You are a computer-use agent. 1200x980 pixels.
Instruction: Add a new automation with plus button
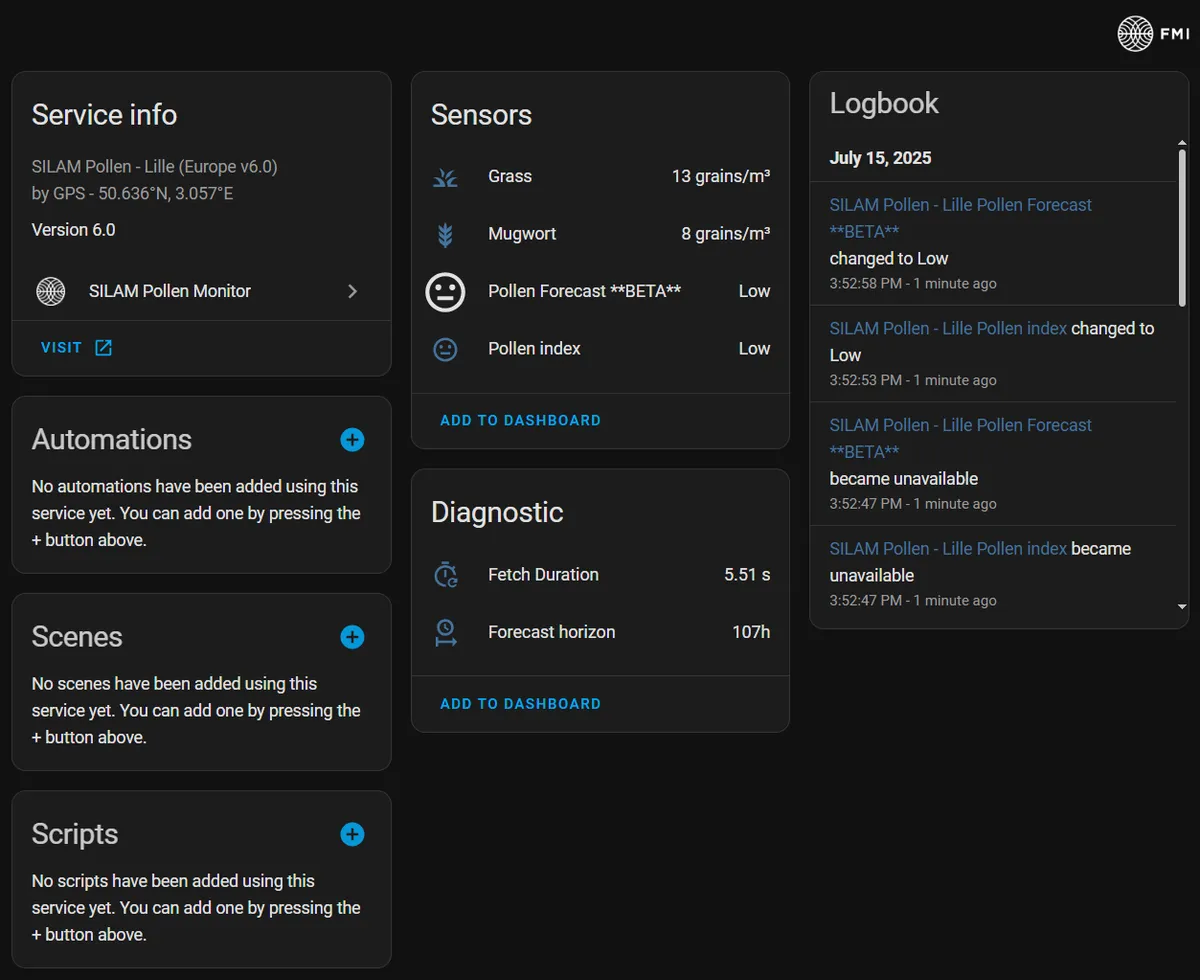[x=352, y=439]
